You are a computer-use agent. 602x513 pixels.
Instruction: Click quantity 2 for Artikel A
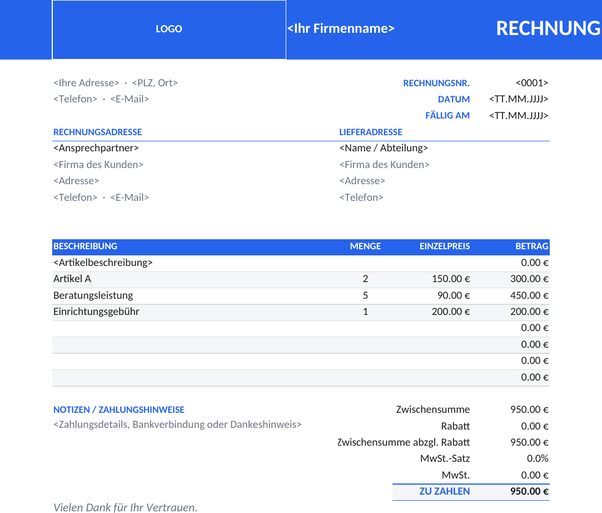(x=365, y=279)
